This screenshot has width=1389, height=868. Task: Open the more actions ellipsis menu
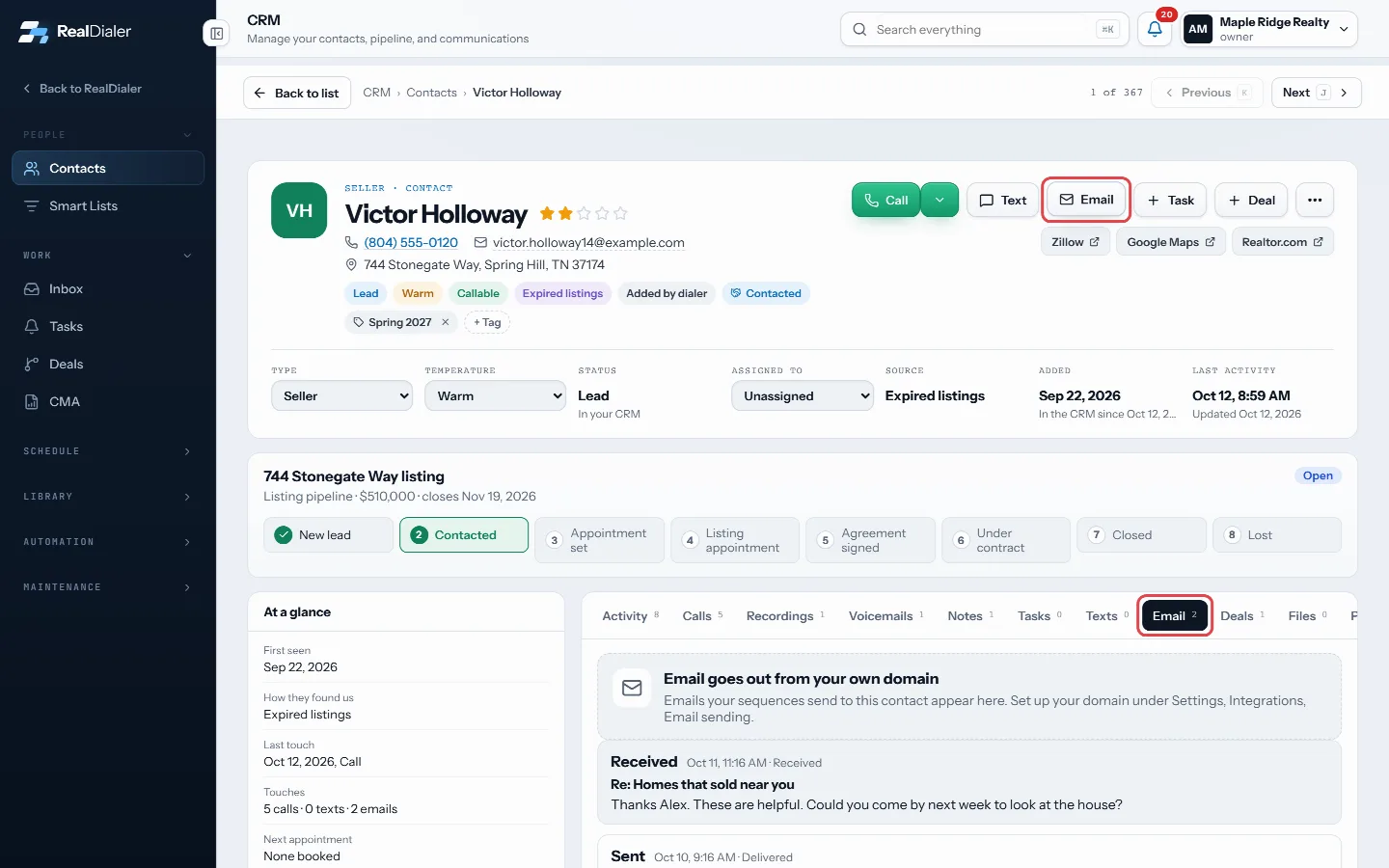point(1315,200)
